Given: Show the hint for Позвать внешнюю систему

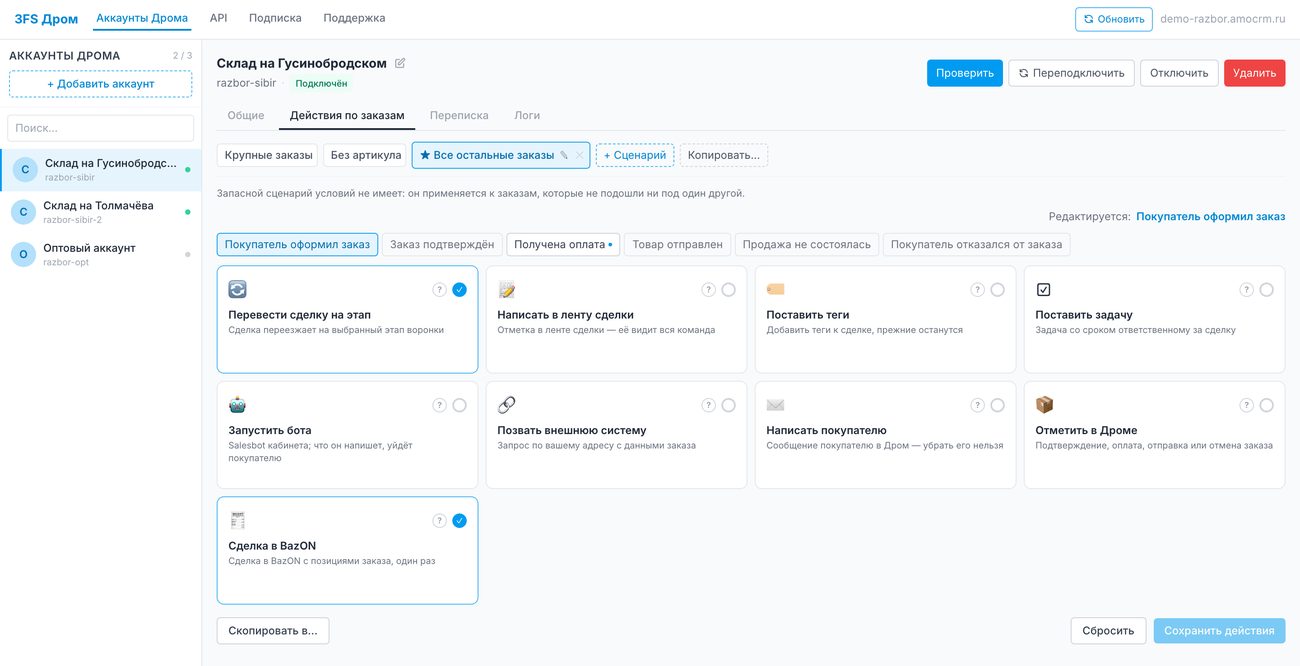Looking at the screenshot, I should [x=708, y=405].
